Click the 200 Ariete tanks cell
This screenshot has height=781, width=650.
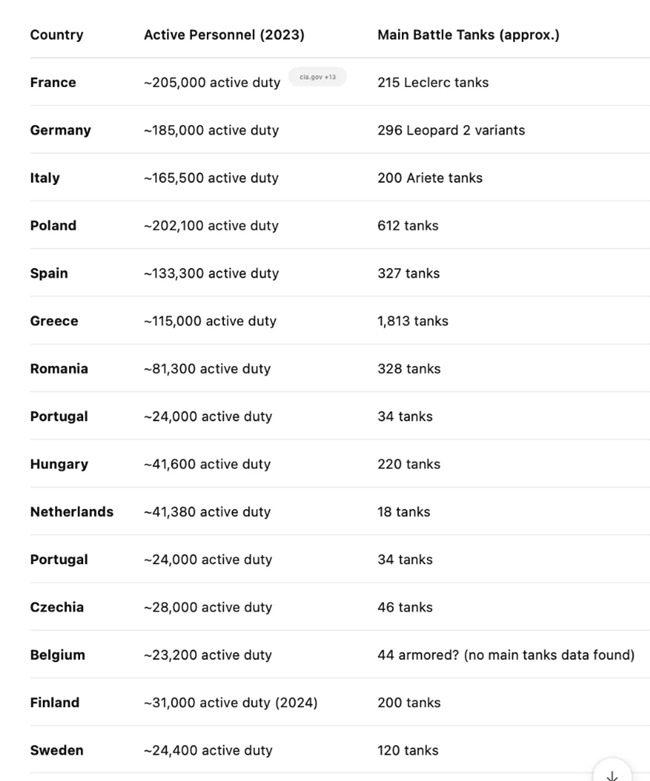tap(430, 178)
